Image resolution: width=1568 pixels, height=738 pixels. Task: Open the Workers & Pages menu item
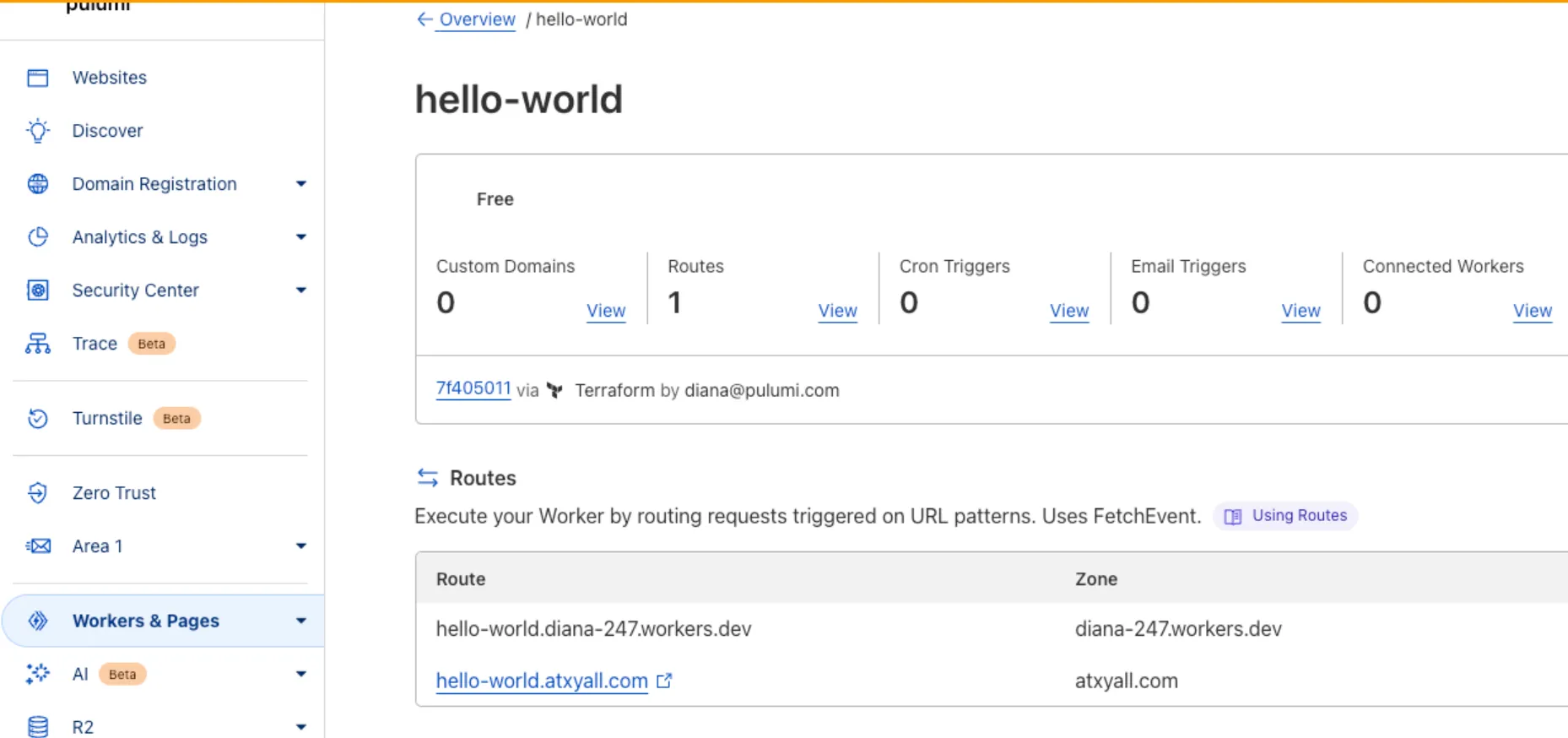pos(145,621)
